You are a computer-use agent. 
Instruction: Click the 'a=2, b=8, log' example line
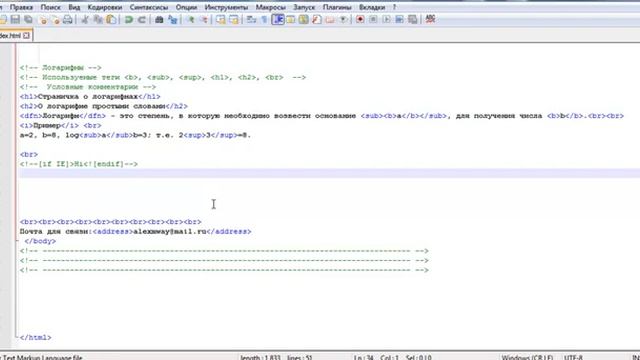(135, 135)
